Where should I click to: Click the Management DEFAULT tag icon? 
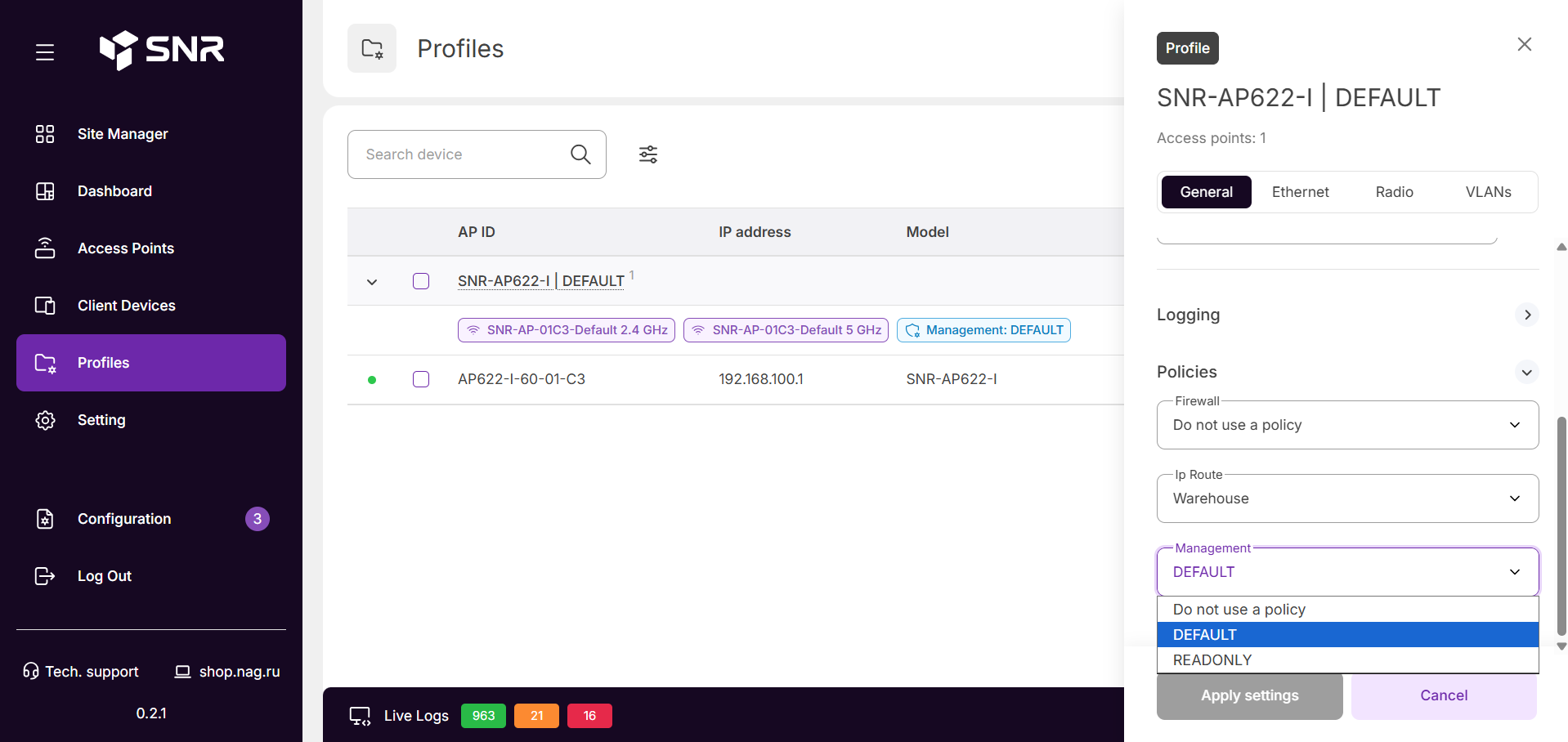coord(912,330)
